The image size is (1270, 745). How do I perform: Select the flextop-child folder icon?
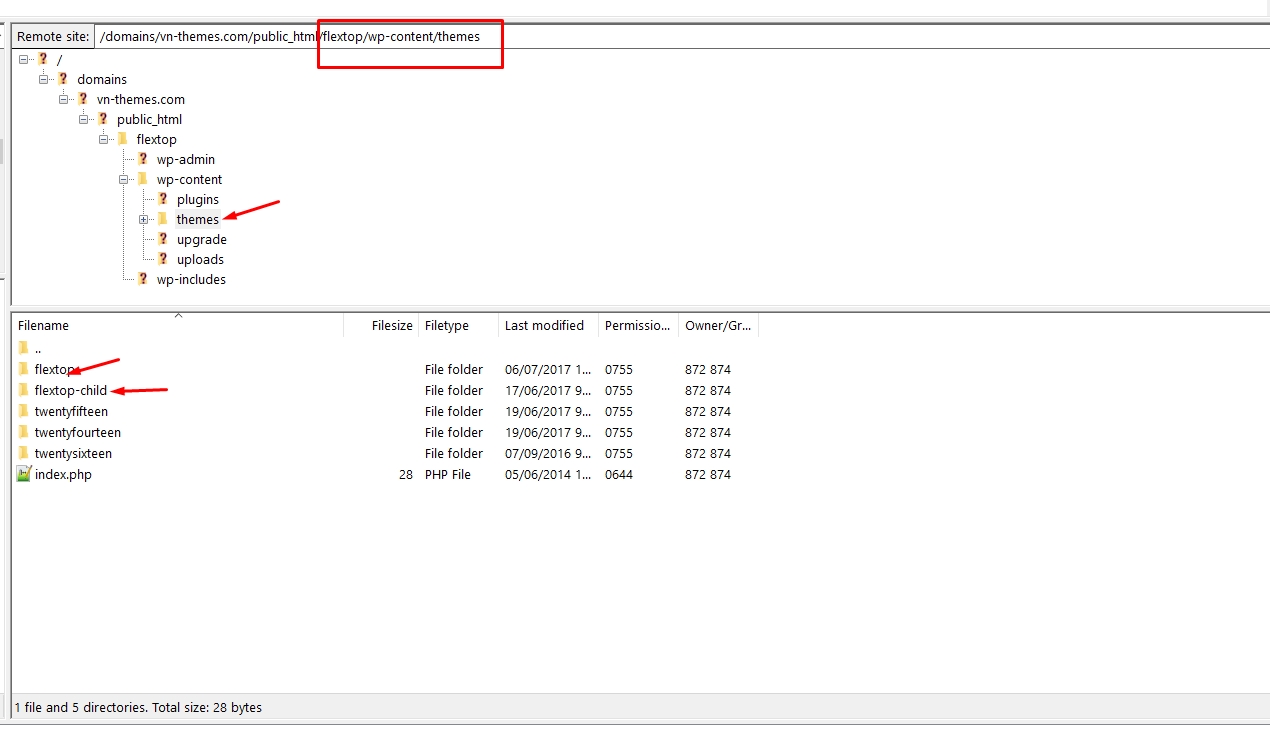24,390
